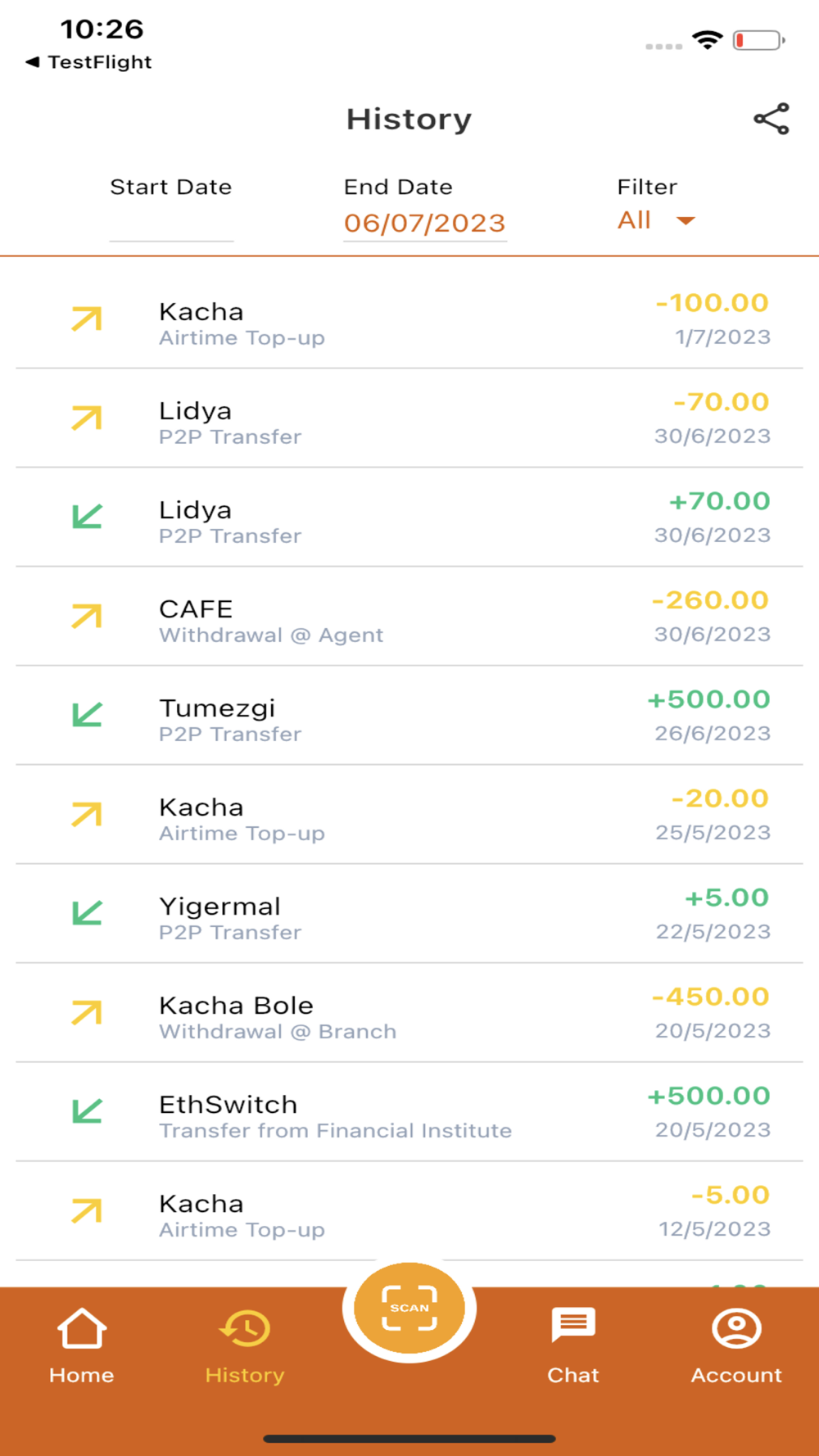Tap the share icon beside History
The image size is (819, 1456).
point(771,120)
